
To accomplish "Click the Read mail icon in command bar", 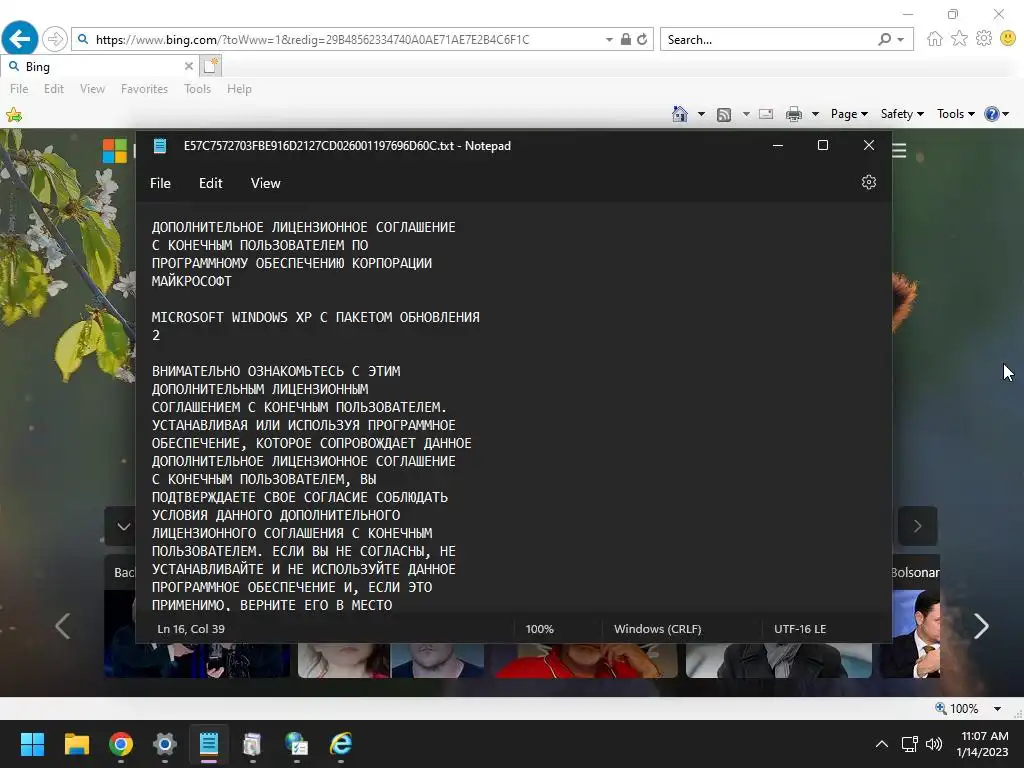I will click(x=766, y=114).
